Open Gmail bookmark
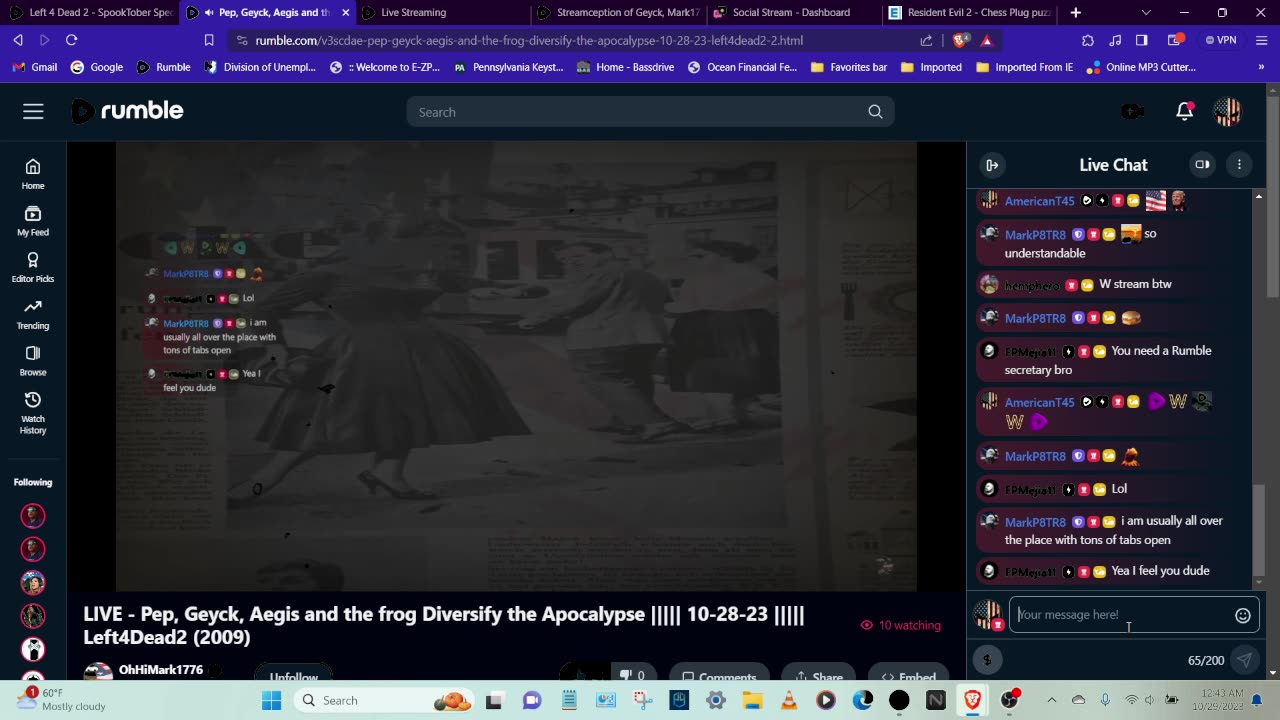1280x720 pixels. pyautogui.click(x=34, y=67)
